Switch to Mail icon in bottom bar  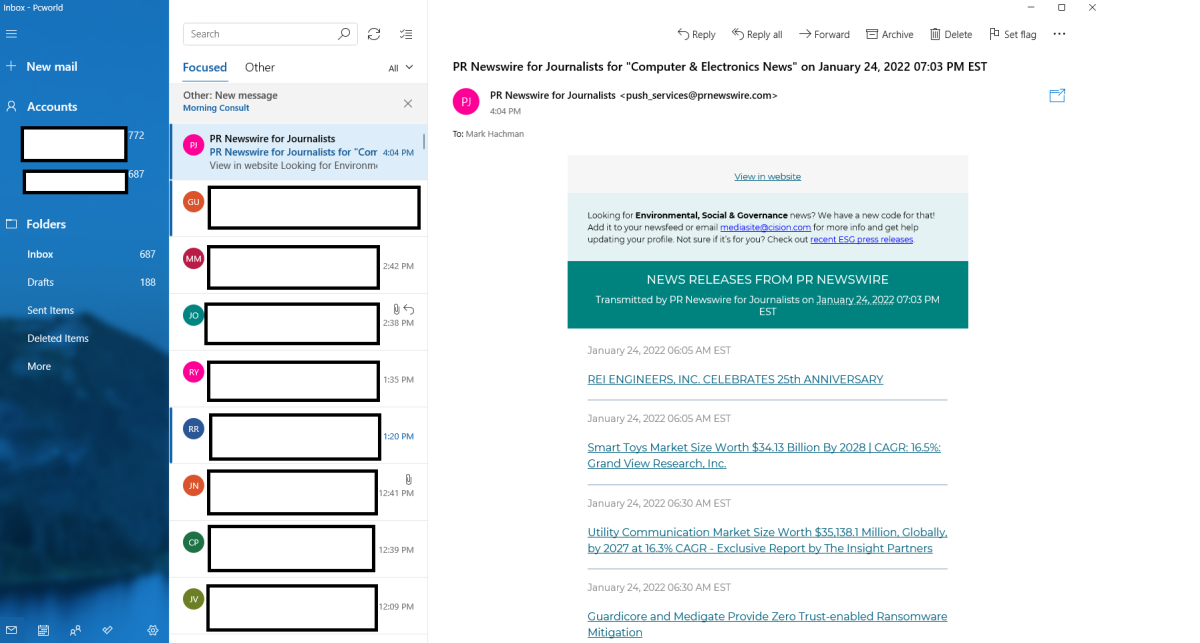(12, 630)
